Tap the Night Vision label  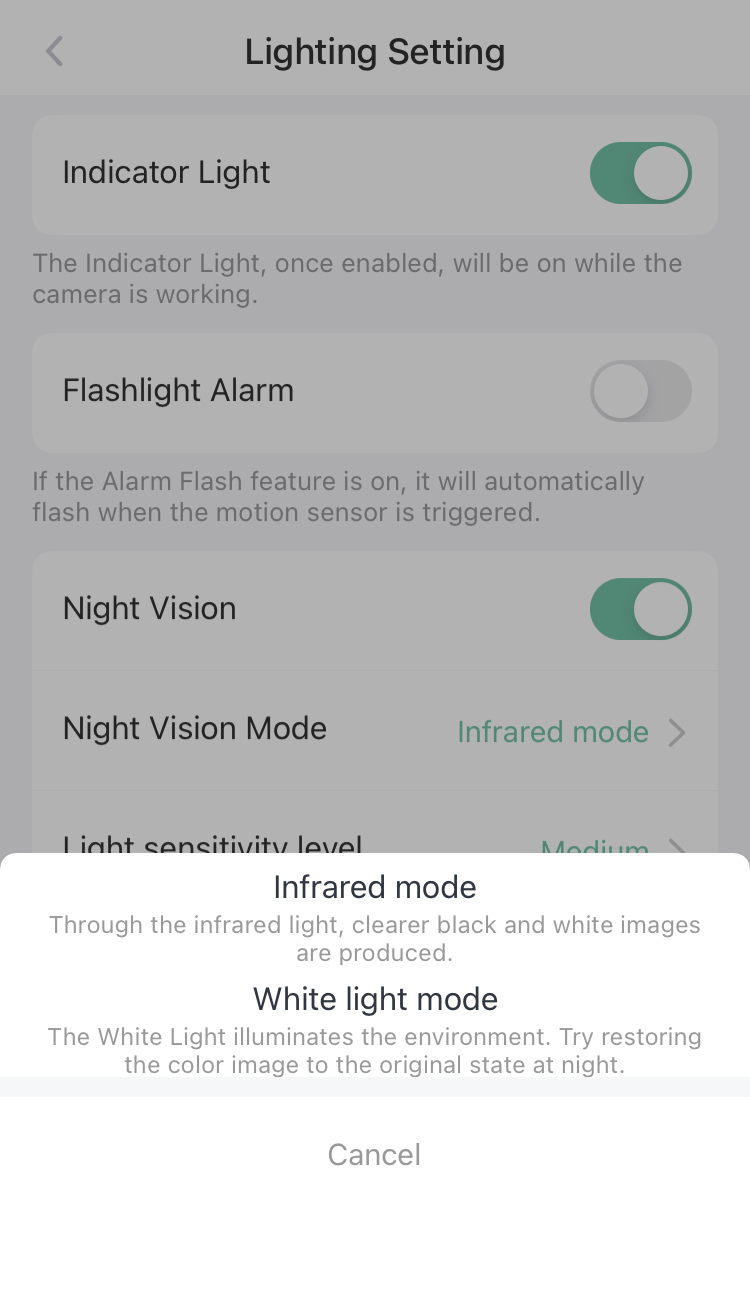point(150,608)
